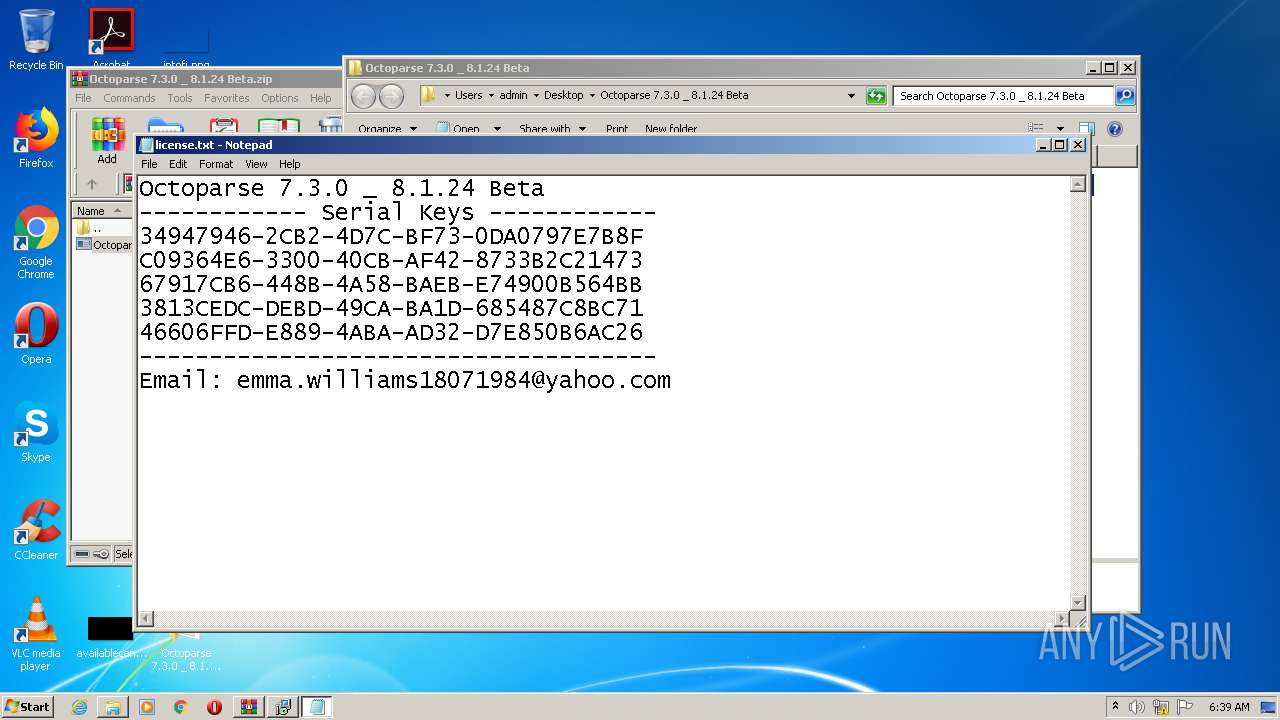Click the Back arrow in Explorer window
1280x720 pixels.
363,96
